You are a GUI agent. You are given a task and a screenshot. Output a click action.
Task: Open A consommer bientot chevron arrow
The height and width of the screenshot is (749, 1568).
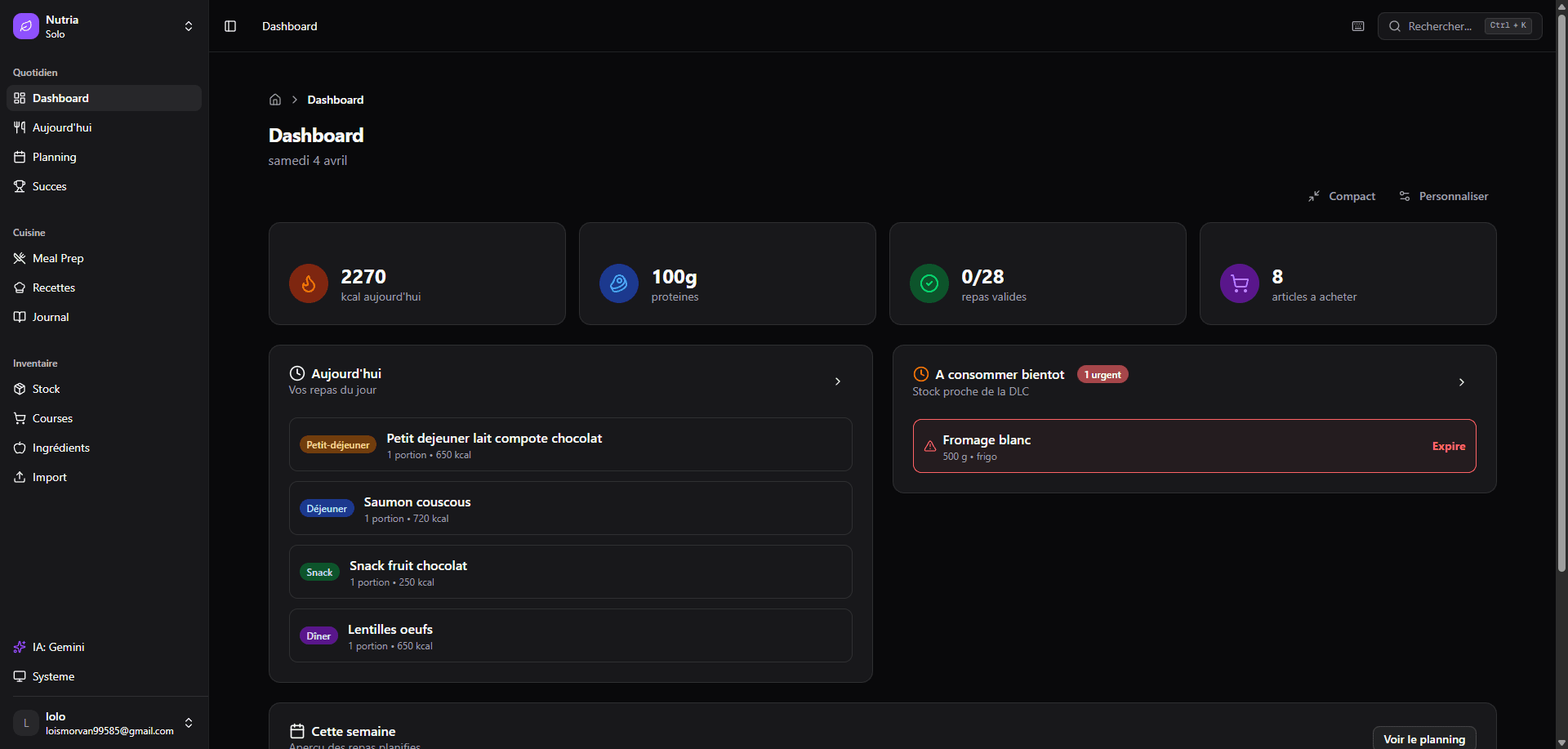tap(1462, 382)
